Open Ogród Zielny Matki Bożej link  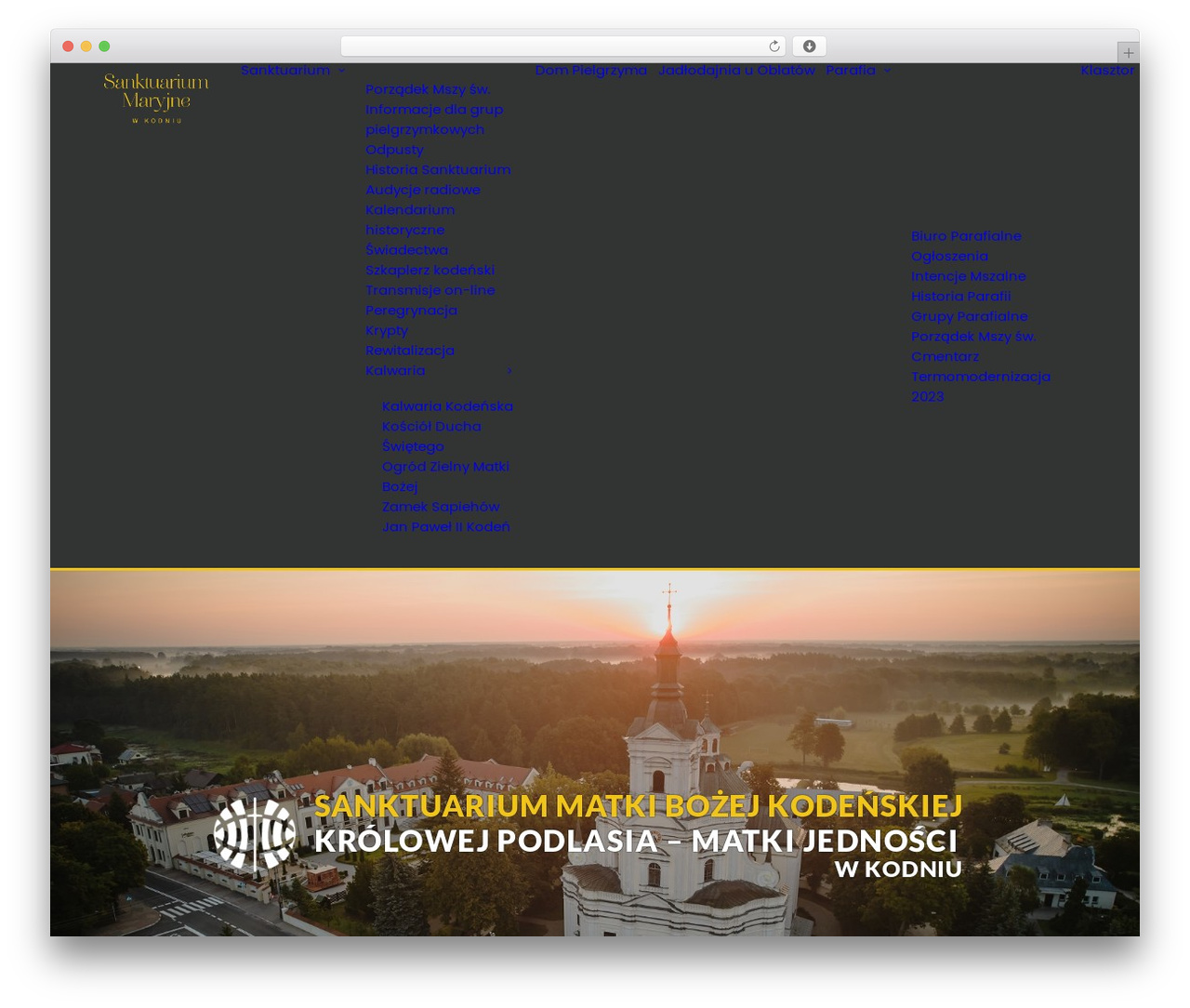(445, 476)
